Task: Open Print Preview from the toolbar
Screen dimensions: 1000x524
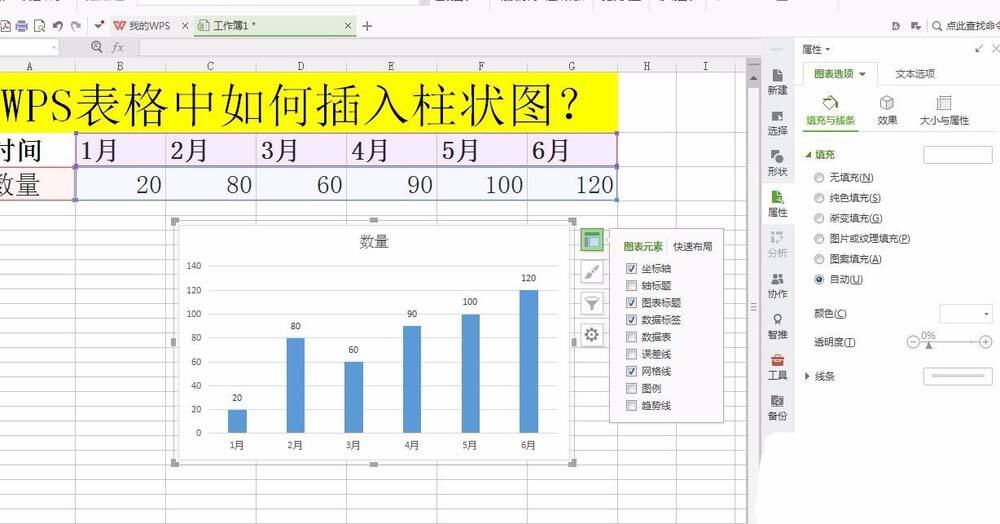Action: pyautogui.click(x=40, y=26)
